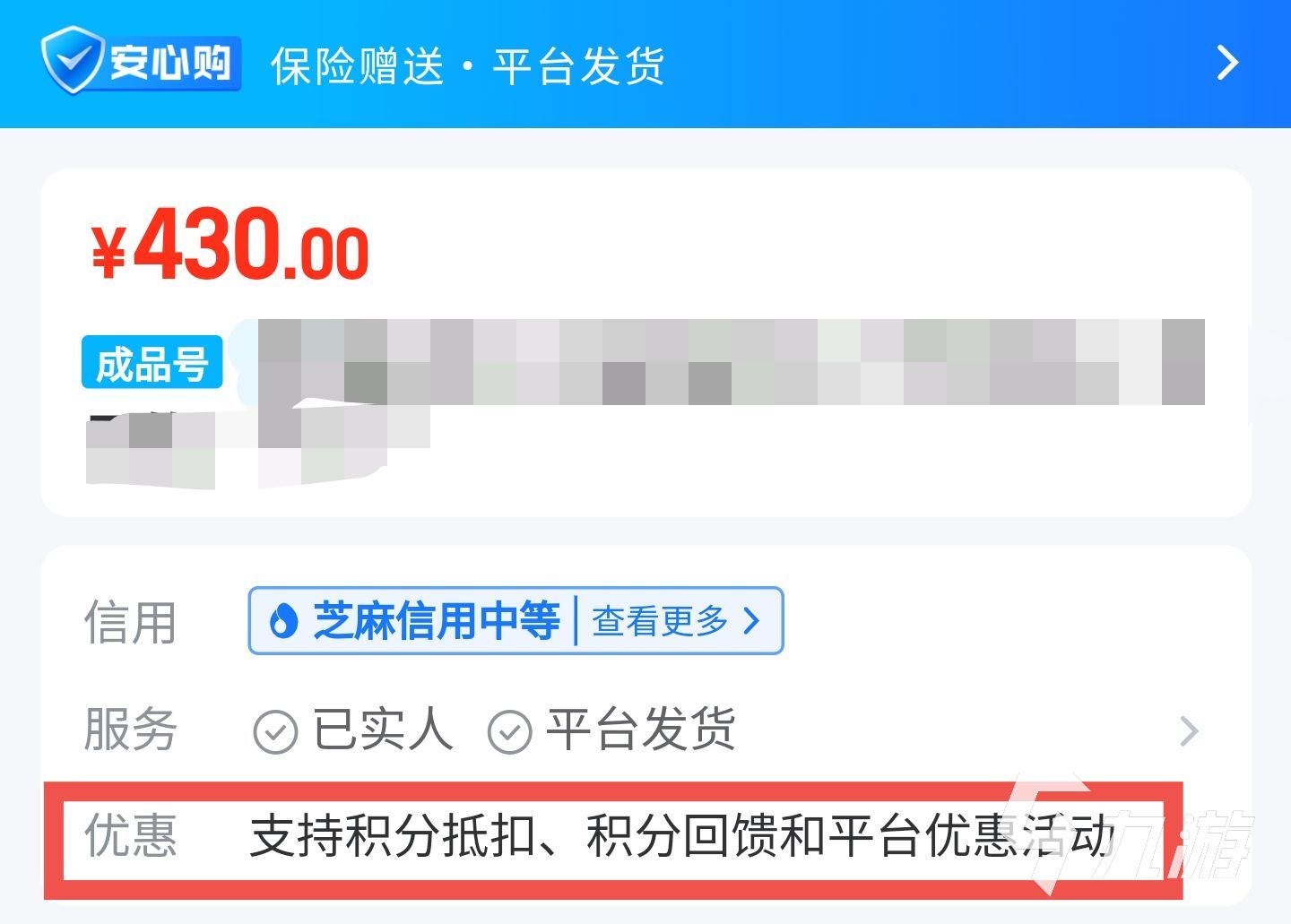
Task: Tap the Sesame Credit water-drop icon
Action: [283, 620]
